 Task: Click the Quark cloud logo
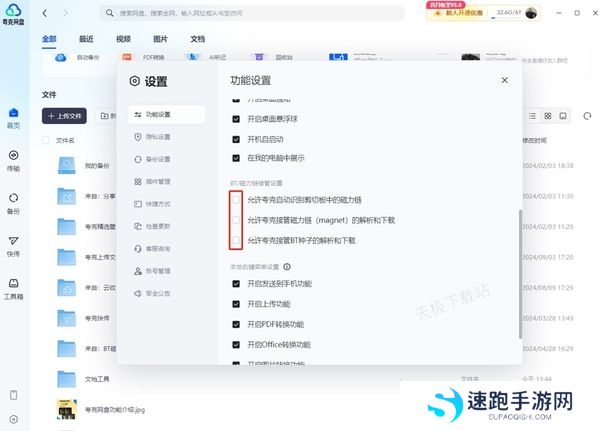coord(13,14)
